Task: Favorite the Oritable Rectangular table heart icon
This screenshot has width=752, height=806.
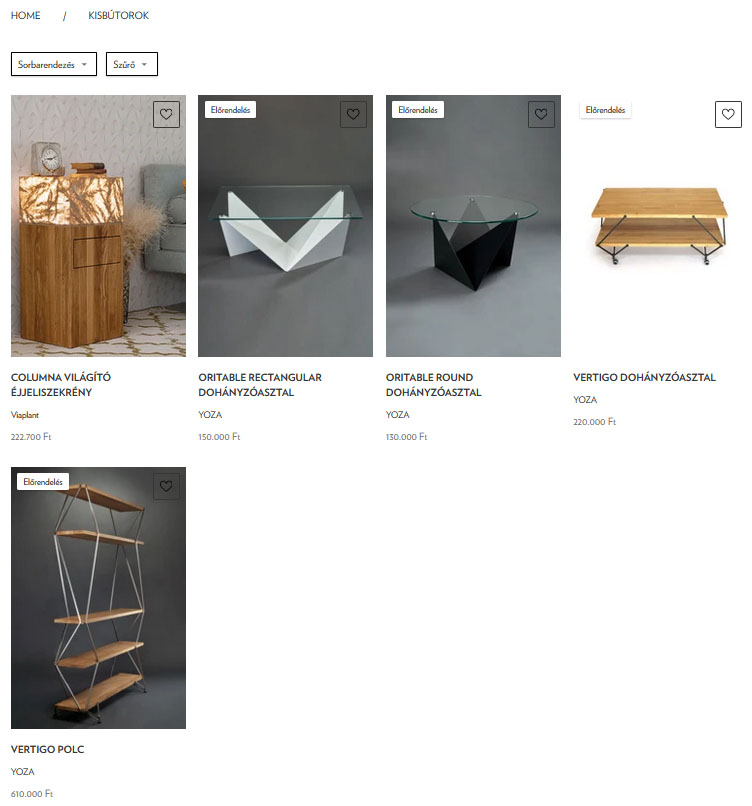Action: pyautogui.click(x=353, y=114)
